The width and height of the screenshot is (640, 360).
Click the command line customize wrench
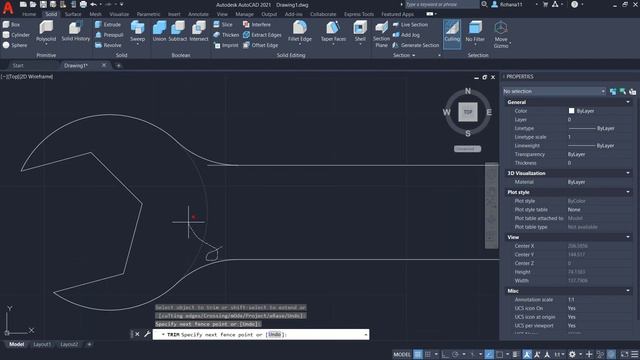147,334
